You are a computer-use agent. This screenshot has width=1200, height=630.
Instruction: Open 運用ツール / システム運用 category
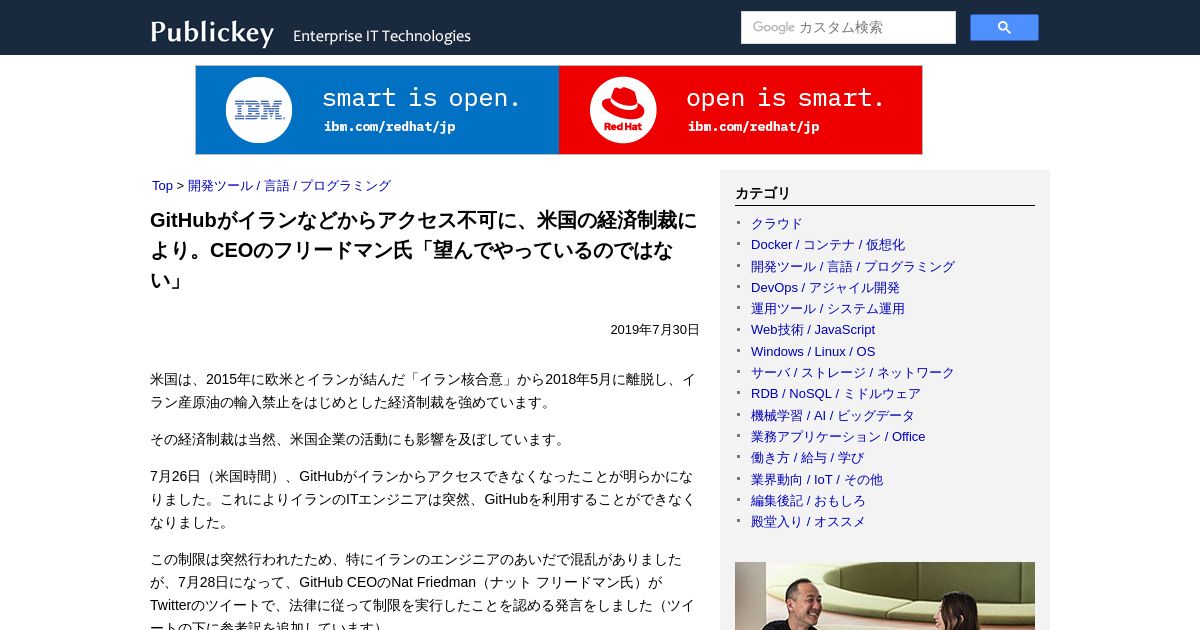[x=828, y=309]
